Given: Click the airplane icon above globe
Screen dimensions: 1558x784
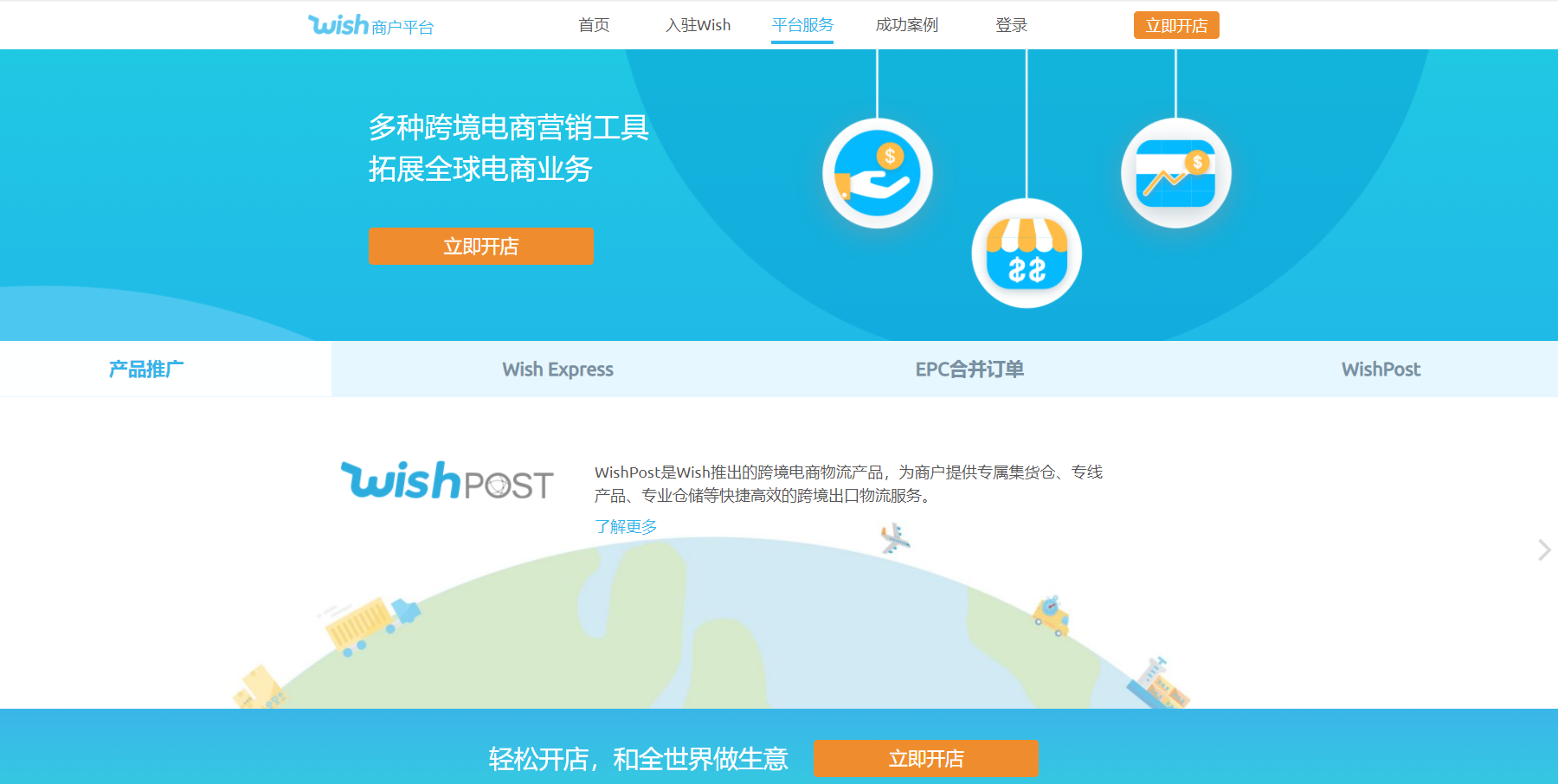Looking at the screenshot, I should 894,538.
